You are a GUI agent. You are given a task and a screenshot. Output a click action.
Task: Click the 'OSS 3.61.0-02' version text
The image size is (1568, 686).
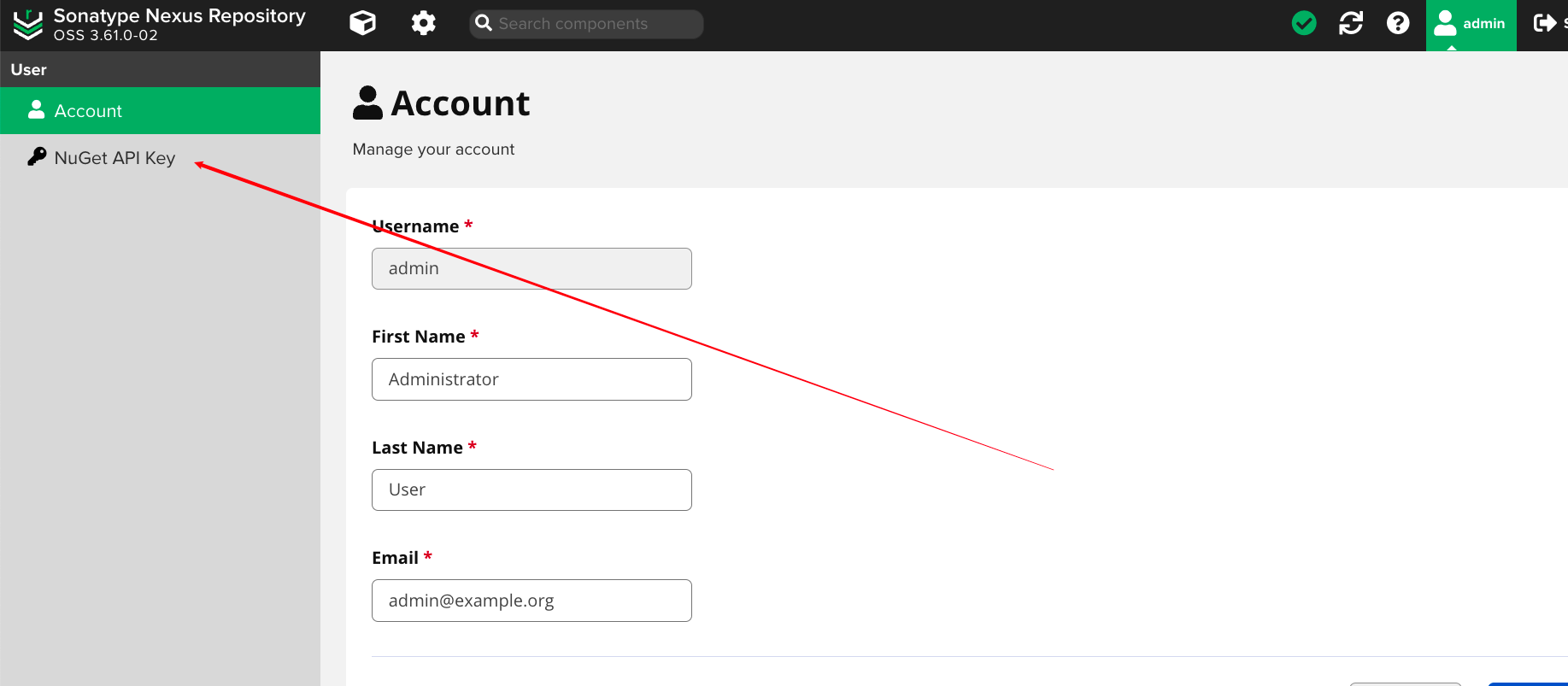105,36
